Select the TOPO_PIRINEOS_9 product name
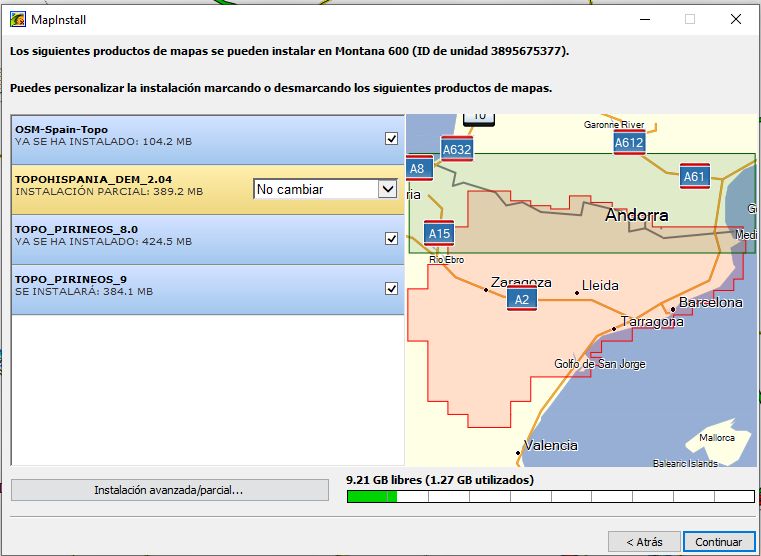This screenshot has width=761, height=556. pyautogui.click(x=71, y=279)
